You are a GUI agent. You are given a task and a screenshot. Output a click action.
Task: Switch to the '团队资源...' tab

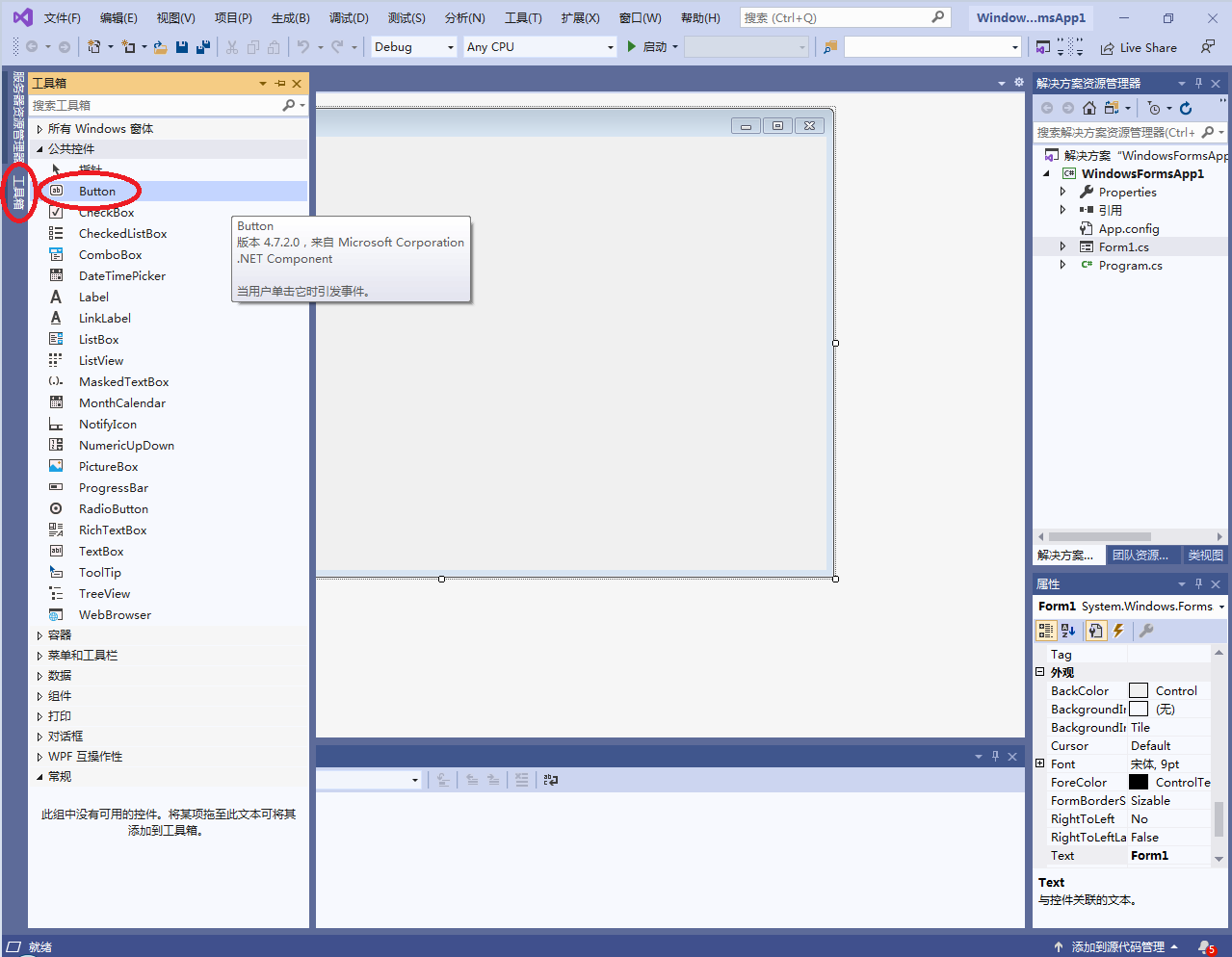point(1140,556)
